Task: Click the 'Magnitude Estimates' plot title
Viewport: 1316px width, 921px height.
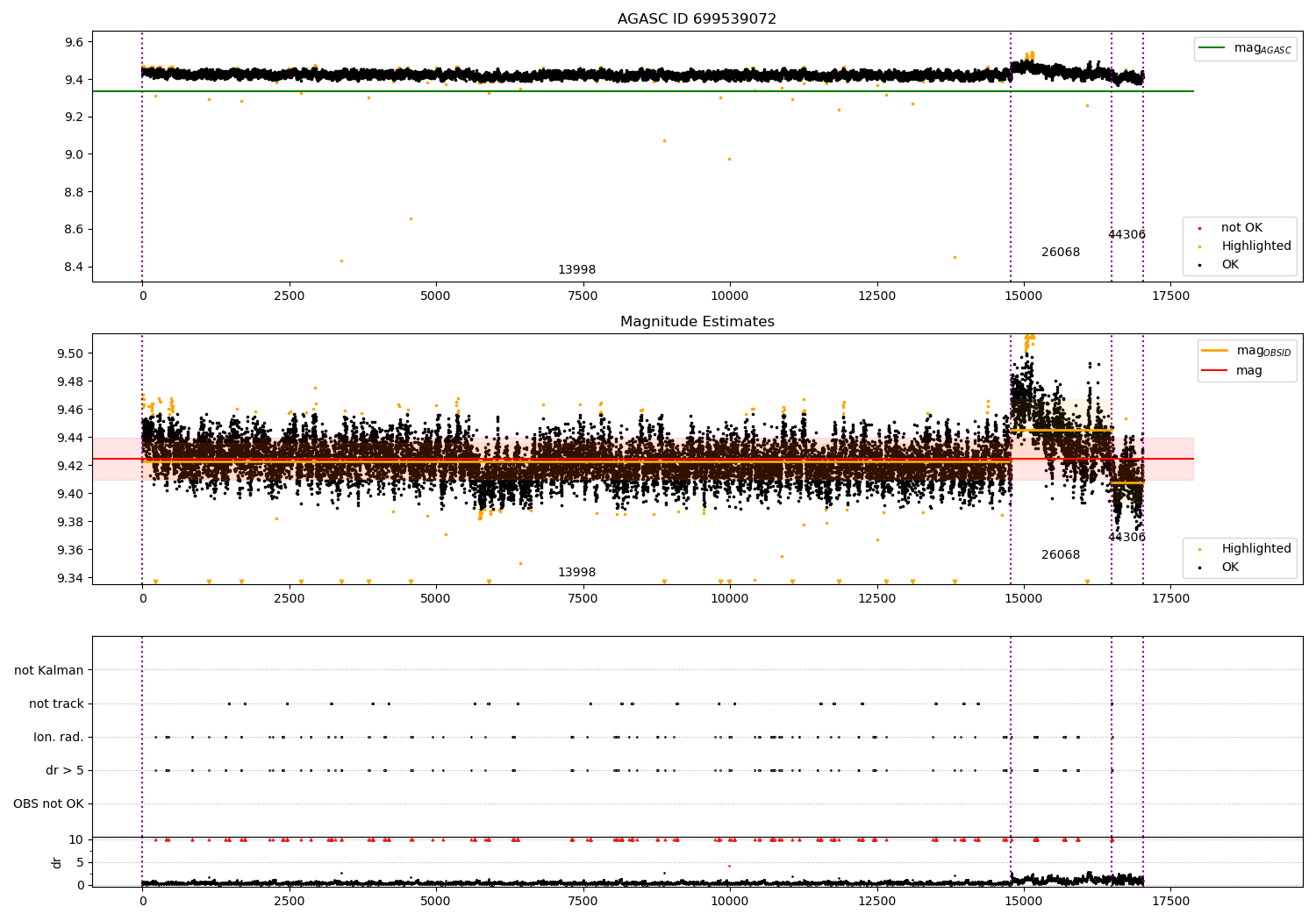Action: [697, 322]
